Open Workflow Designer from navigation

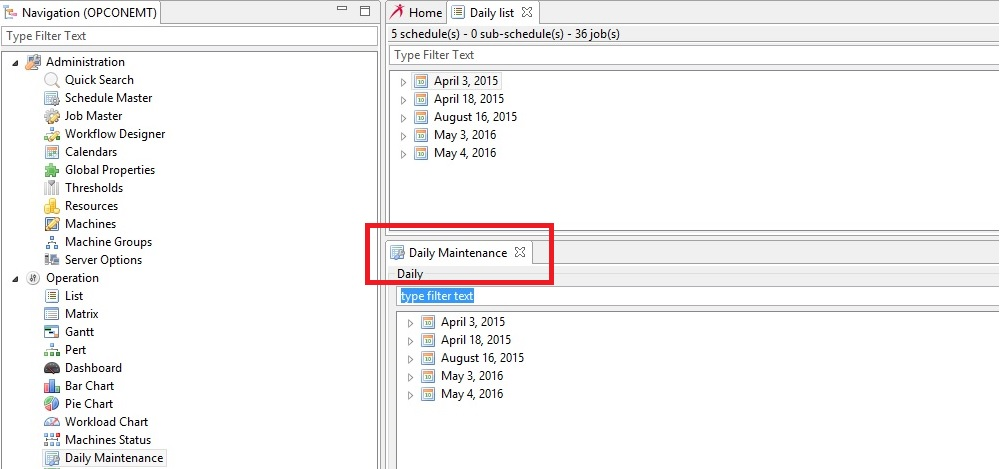115,134
